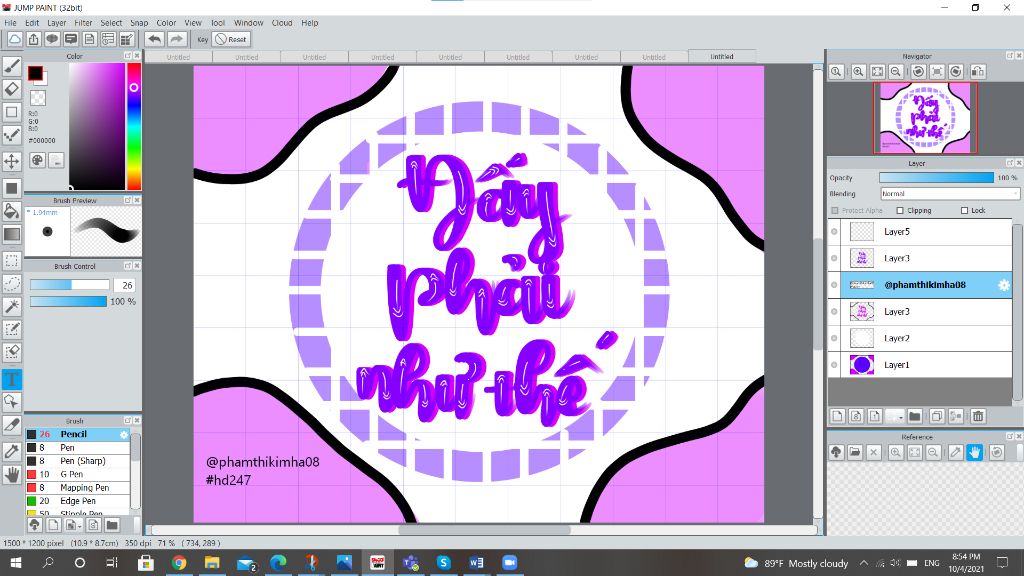1024x576 pixels.
Task: Click the open-folder icon in the Reference panel
Action: coord(855,452)
